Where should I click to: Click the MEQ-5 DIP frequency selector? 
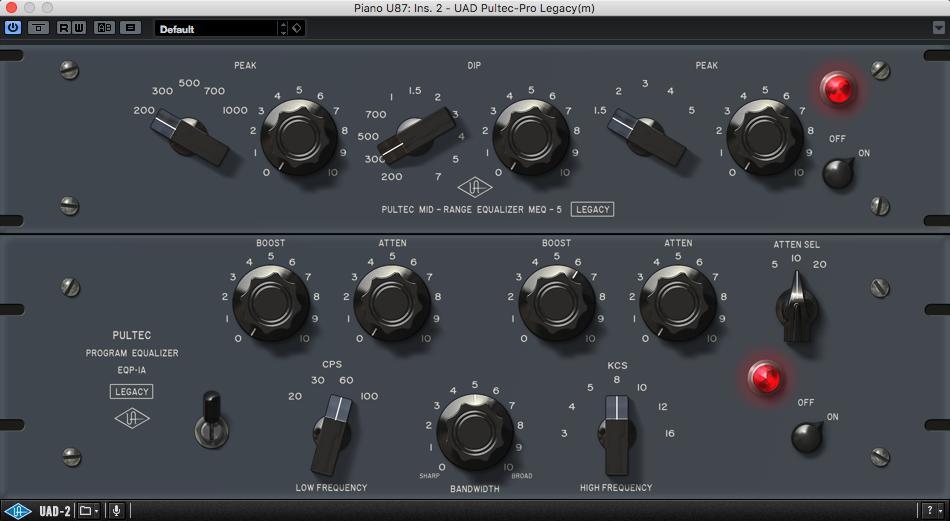416,137
